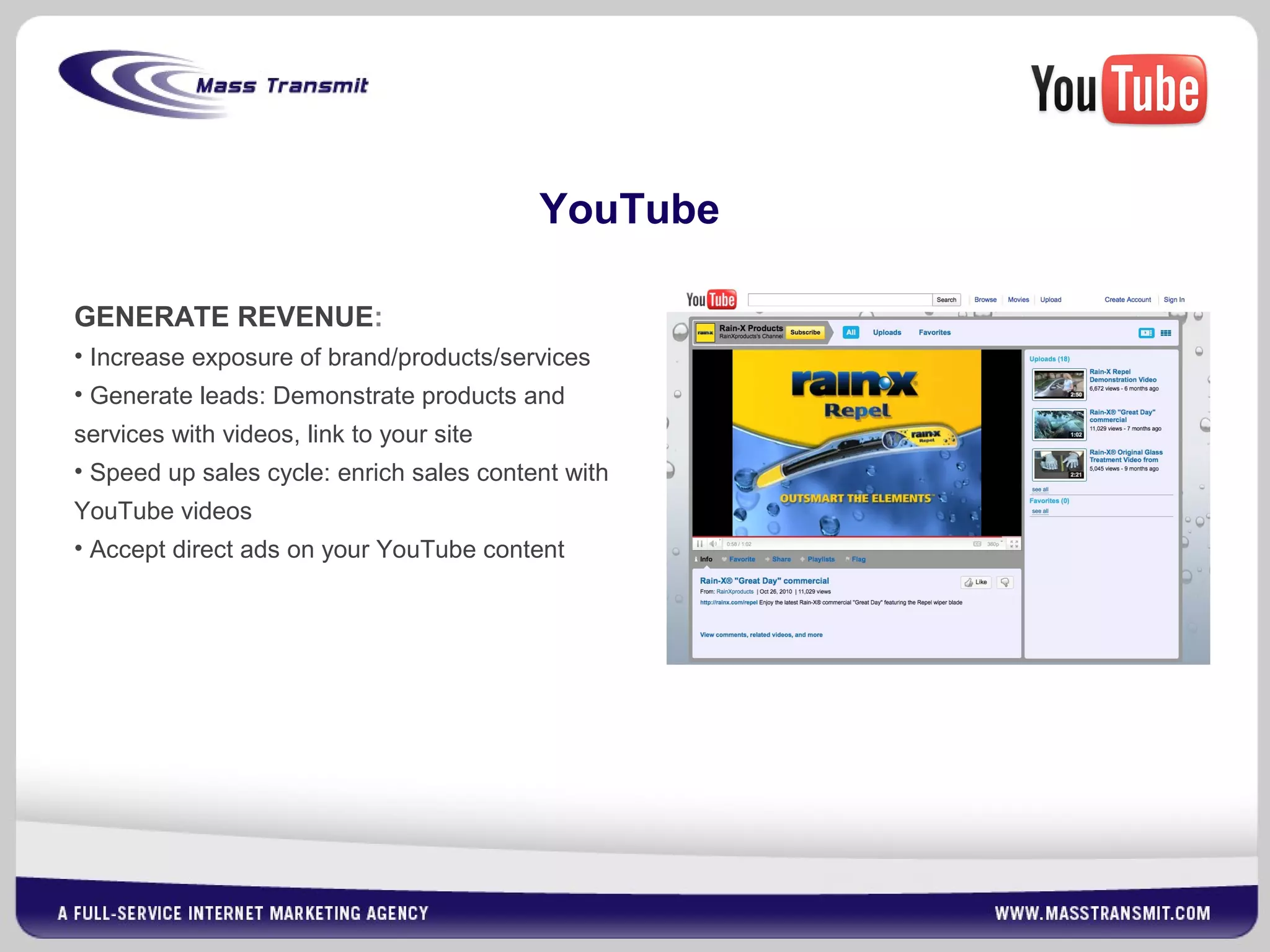Click the Sign In link
Viewport: 1270px width, 952px height.
[1174, 300]
